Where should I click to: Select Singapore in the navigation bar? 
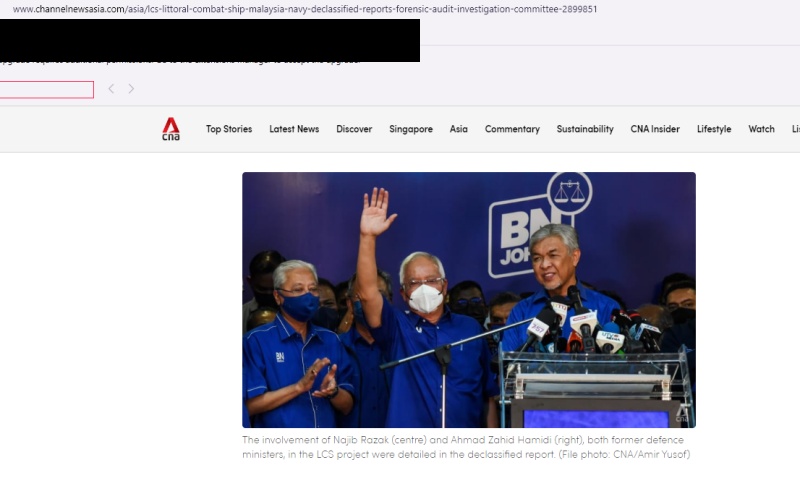(x=411, y=129)
